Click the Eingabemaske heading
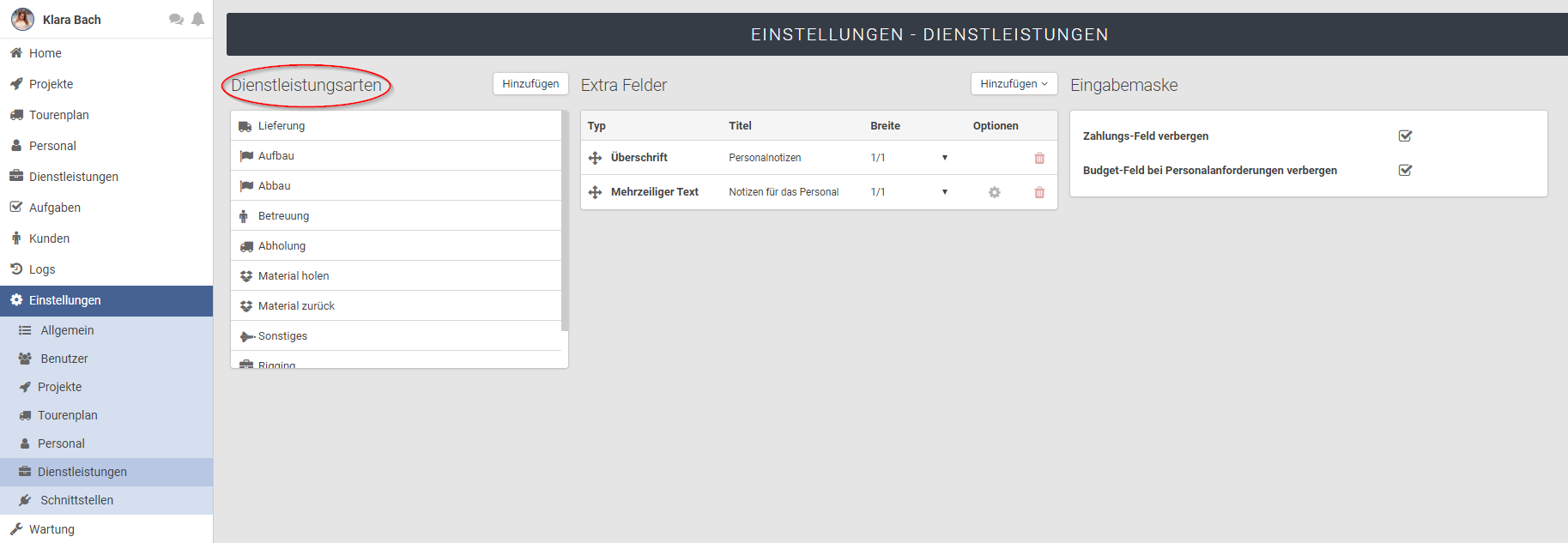 1123,85
